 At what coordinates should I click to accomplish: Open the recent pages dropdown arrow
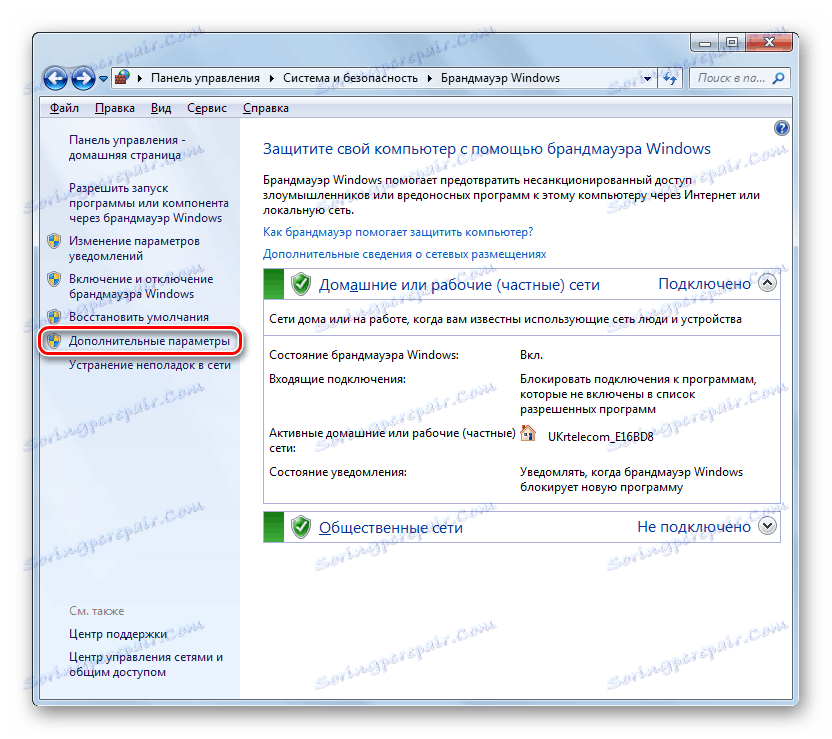(103, 79)
